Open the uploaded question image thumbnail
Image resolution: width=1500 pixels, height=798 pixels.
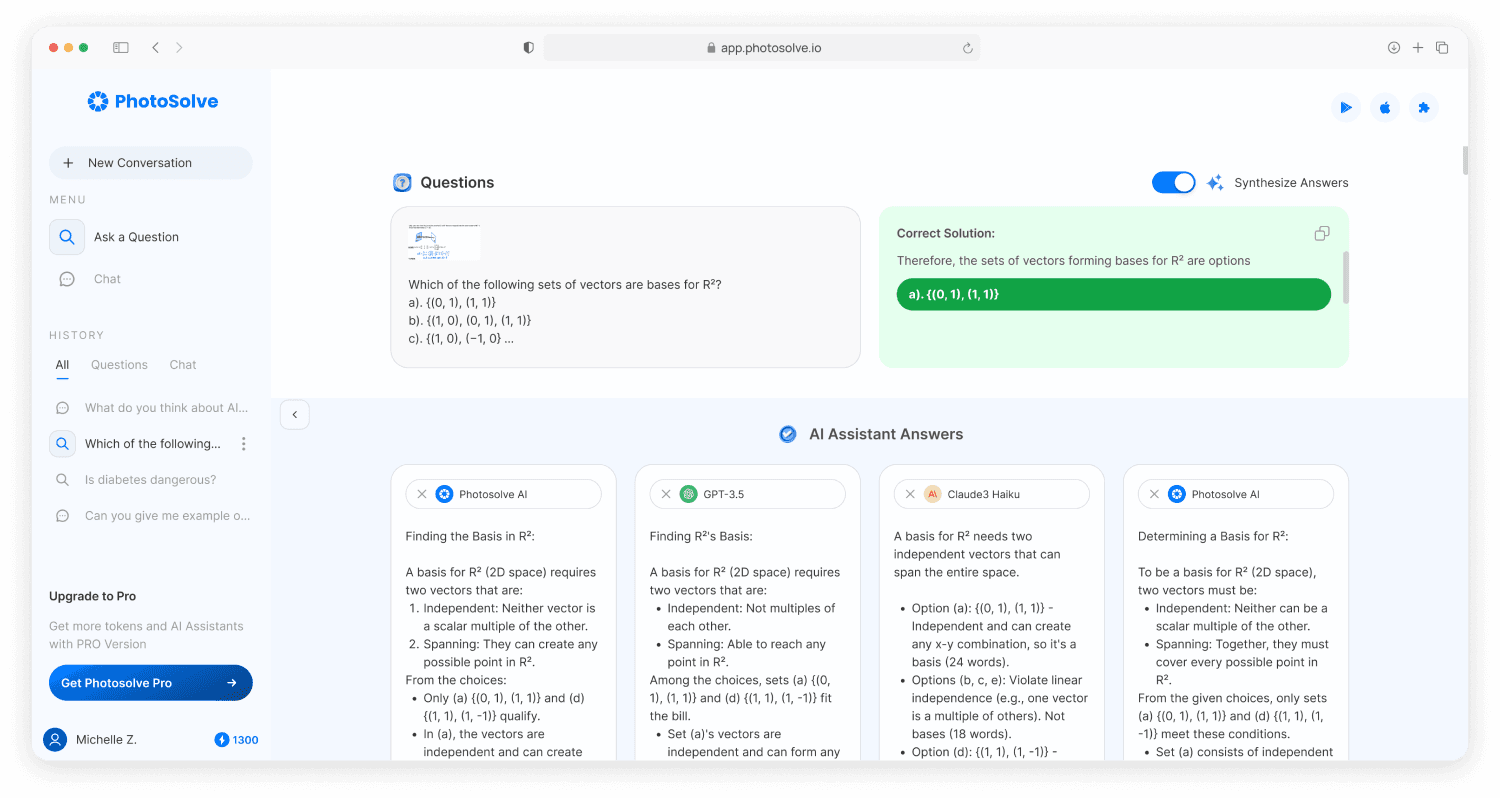tap(444, 243)
